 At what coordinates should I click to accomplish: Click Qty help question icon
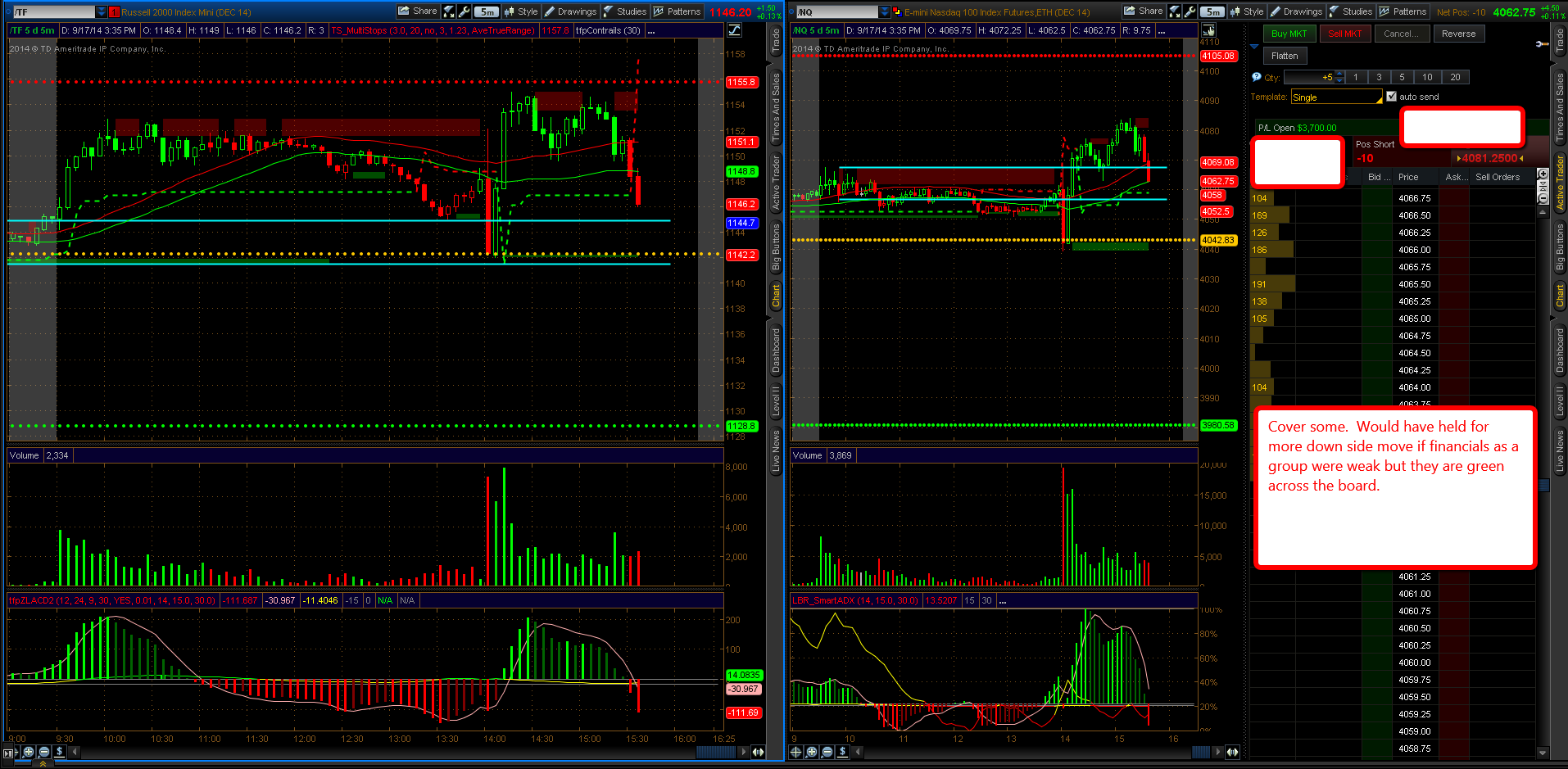coord(1257,77)
